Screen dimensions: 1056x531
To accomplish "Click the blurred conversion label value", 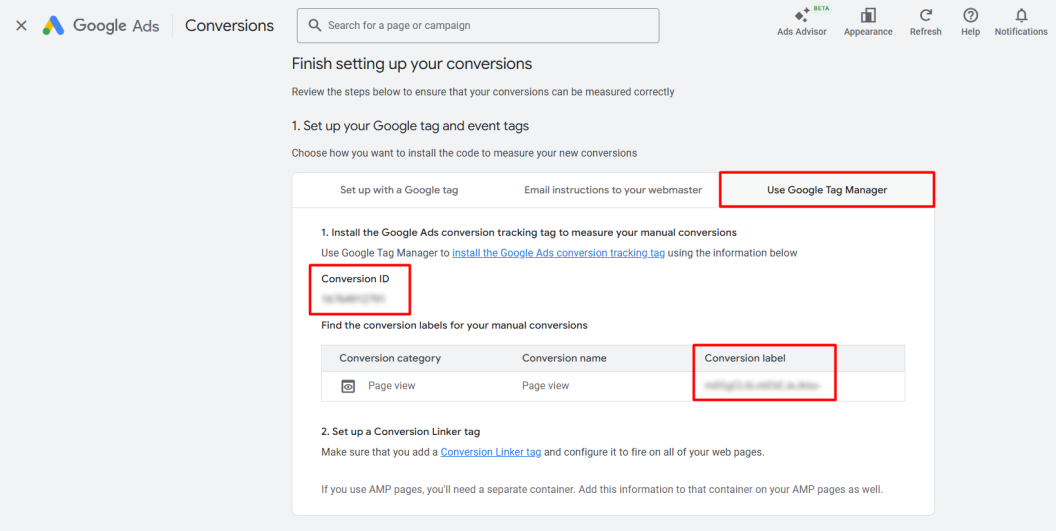I will coord(762,385).
